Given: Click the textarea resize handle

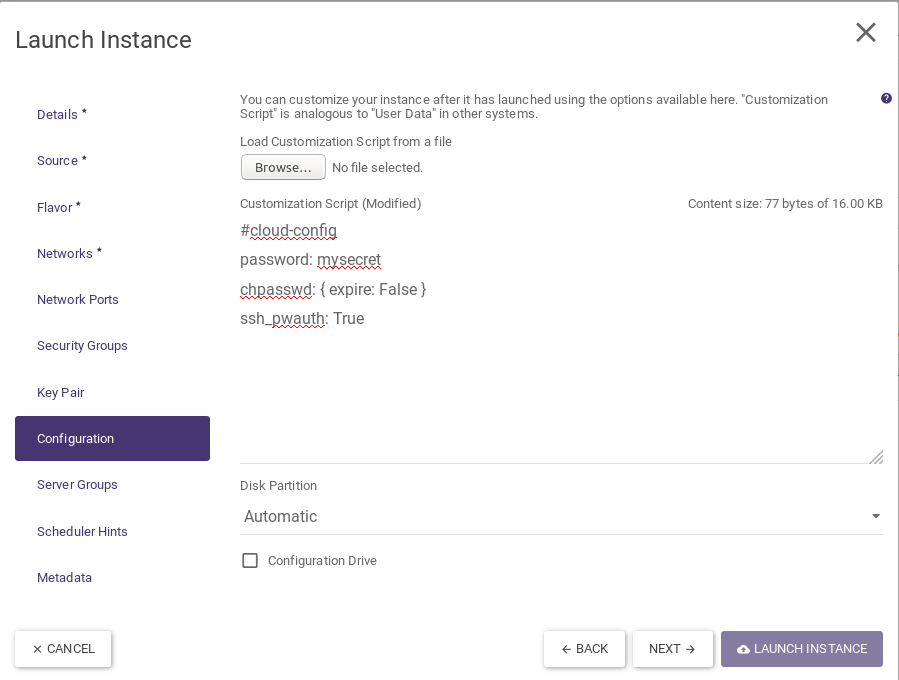Looking at the screenshot, I should pyautogui.click(x=876, y=457).
